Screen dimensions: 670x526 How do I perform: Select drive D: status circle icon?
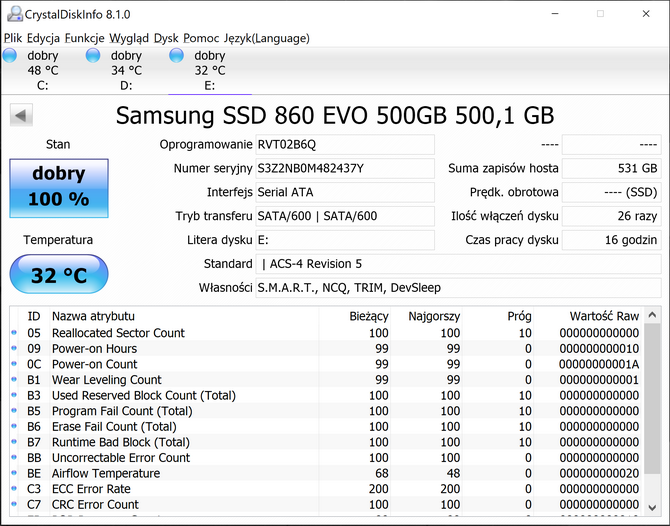[93, 56]
